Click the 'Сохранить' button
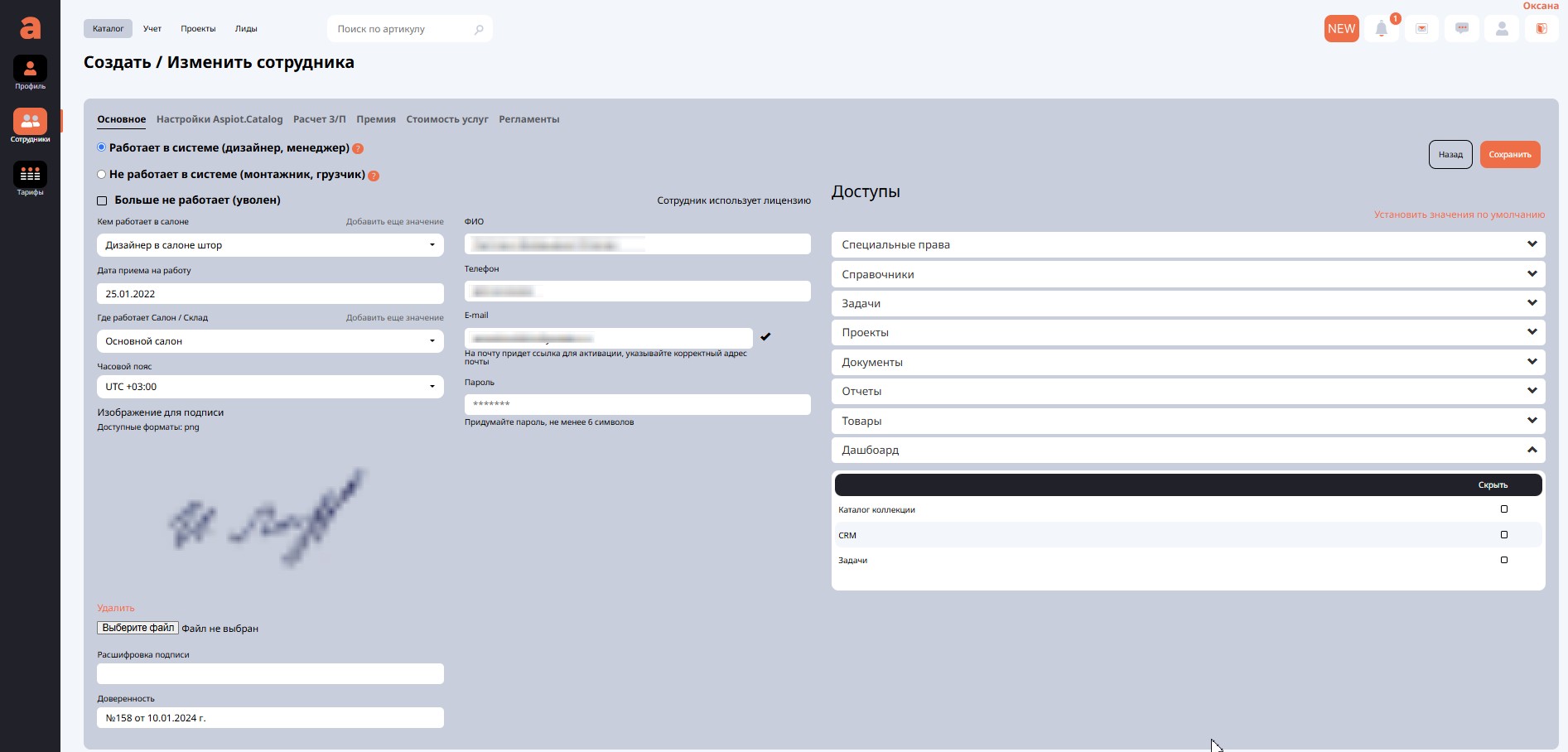The height and width of the screenshot is (752, 1568). [1509, 155]
